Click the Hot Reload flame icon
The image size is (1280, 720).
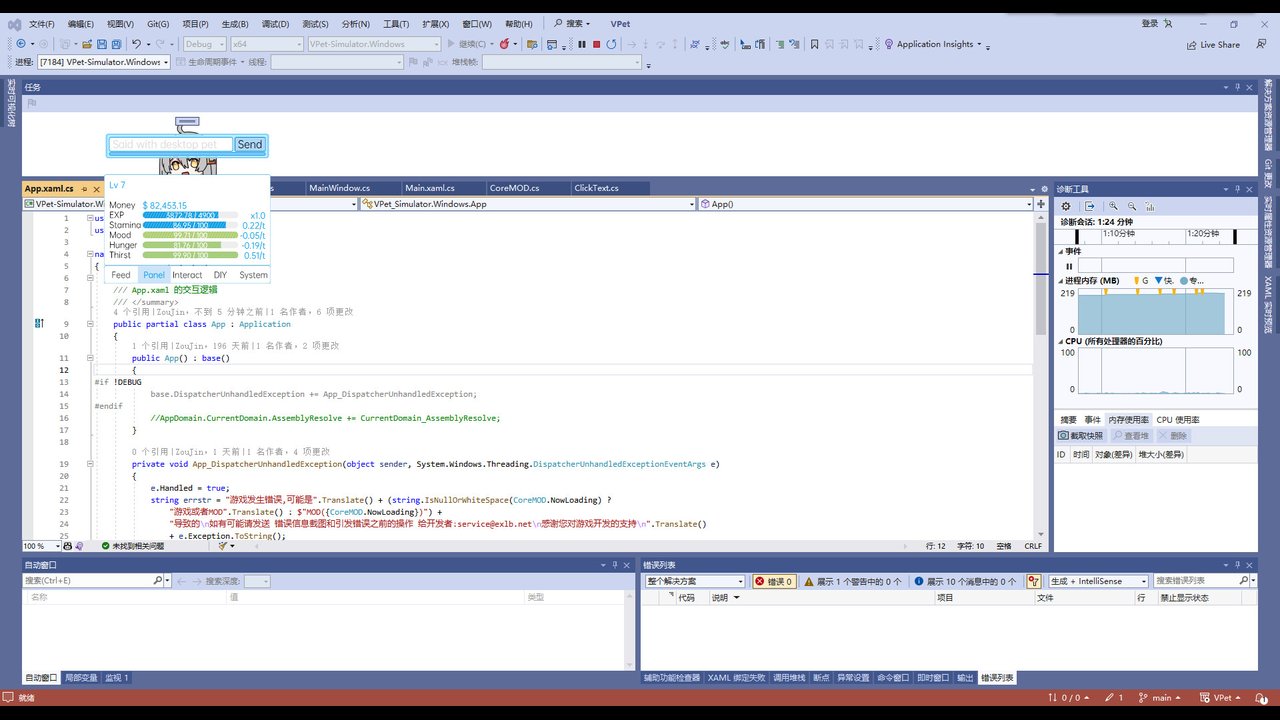pos(504,44)
